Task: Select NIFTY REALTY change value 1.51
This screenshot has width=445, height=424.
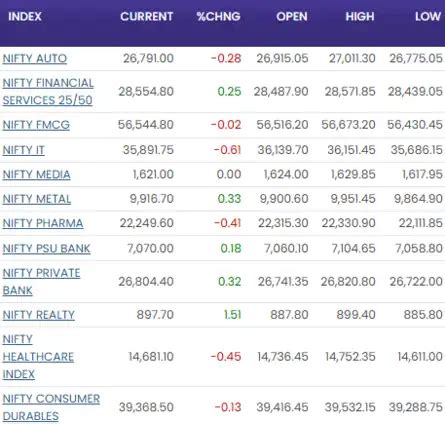Action: 233,315
